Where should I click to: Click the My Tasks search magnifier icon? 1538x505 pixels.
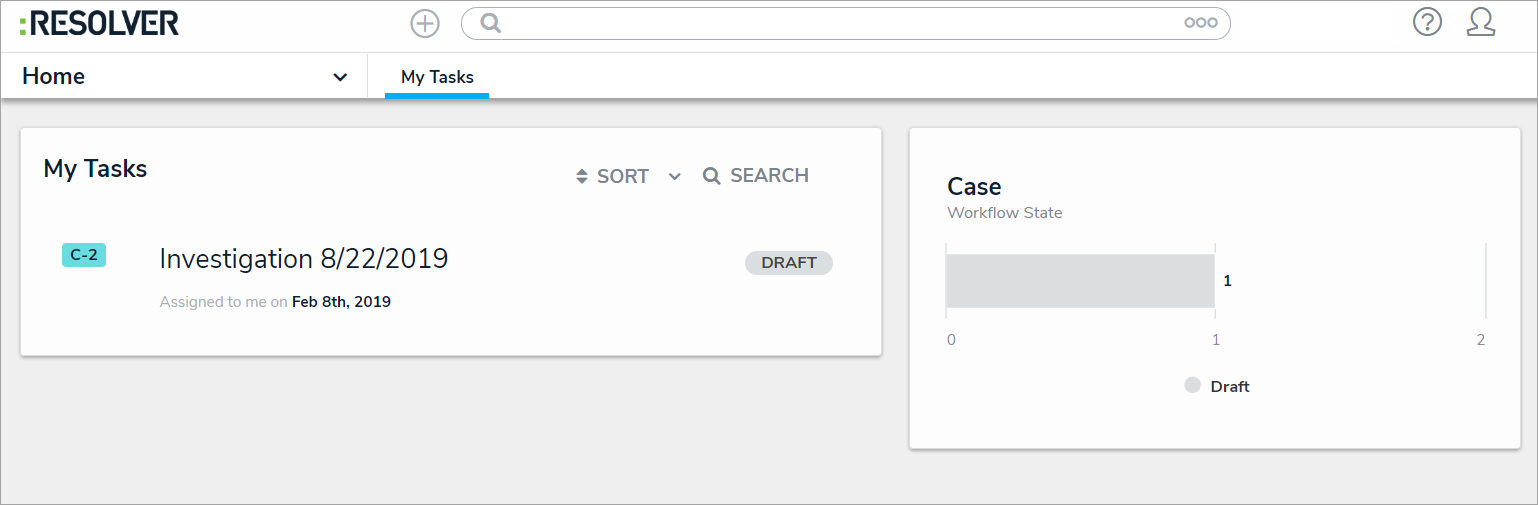click(x=712, y=176)
